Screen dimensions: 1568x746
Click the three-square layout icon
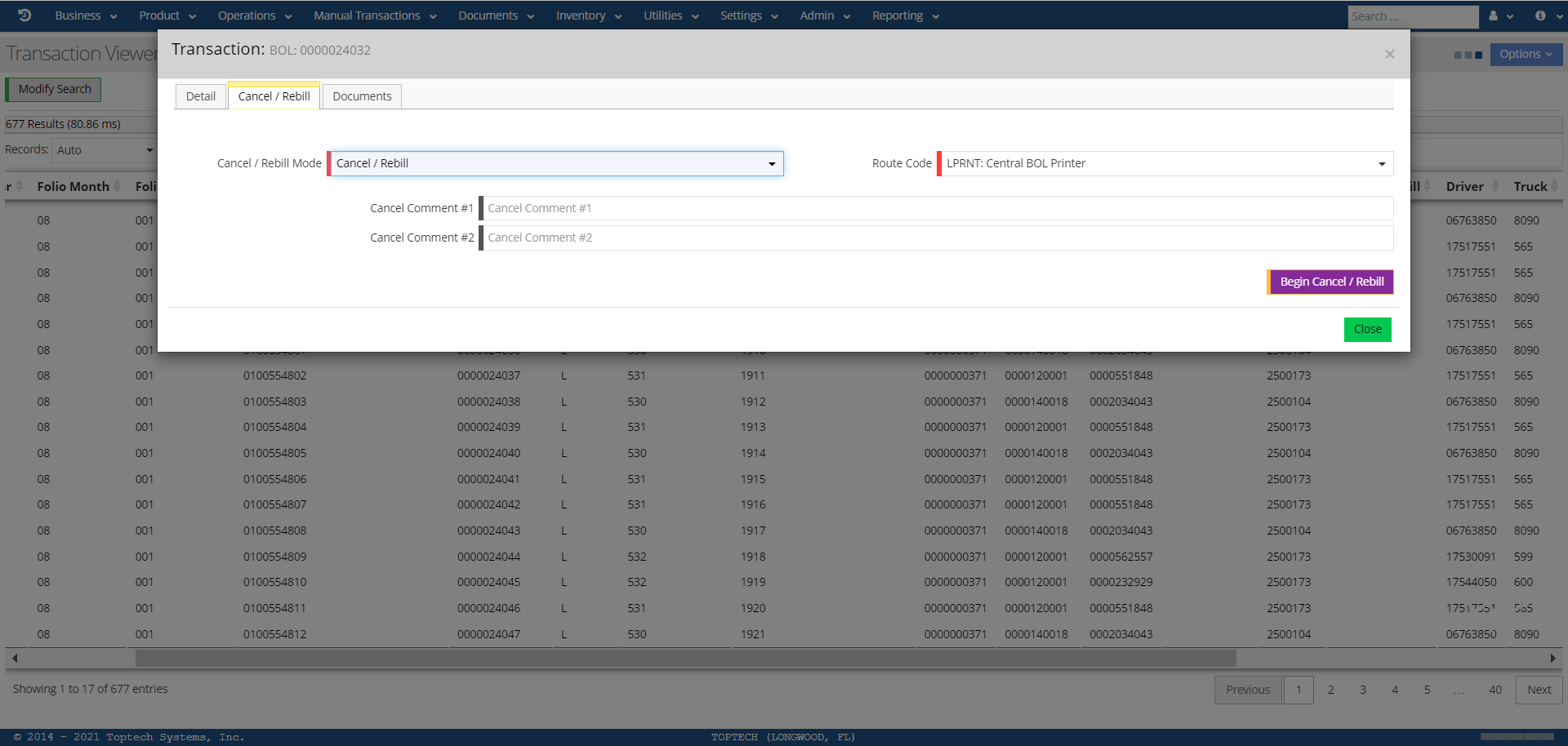(x=1468, y=55)
